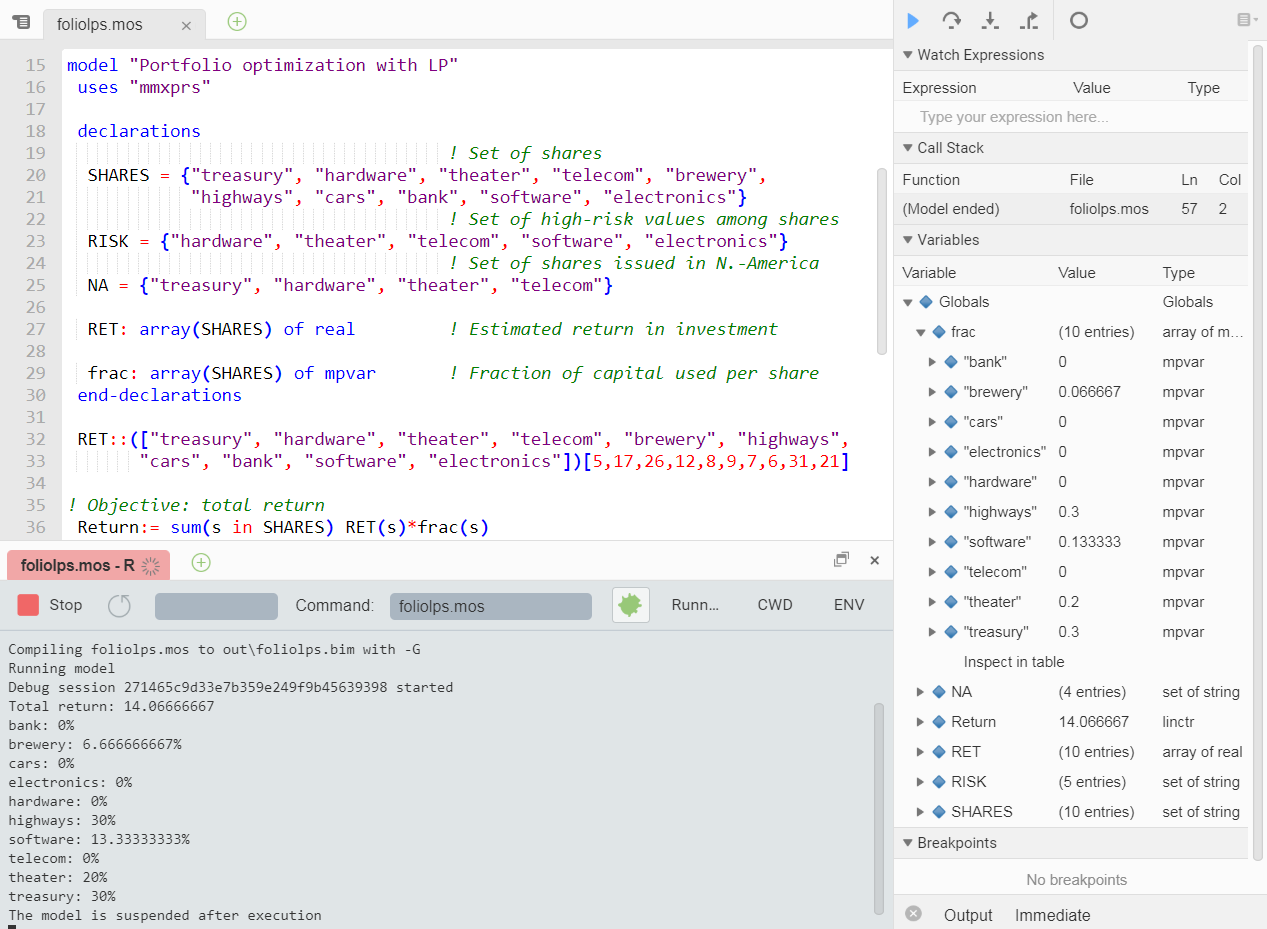Click the step into debug icon
Viewport: 1267px width, 929px height.
[x=990, y=20]
